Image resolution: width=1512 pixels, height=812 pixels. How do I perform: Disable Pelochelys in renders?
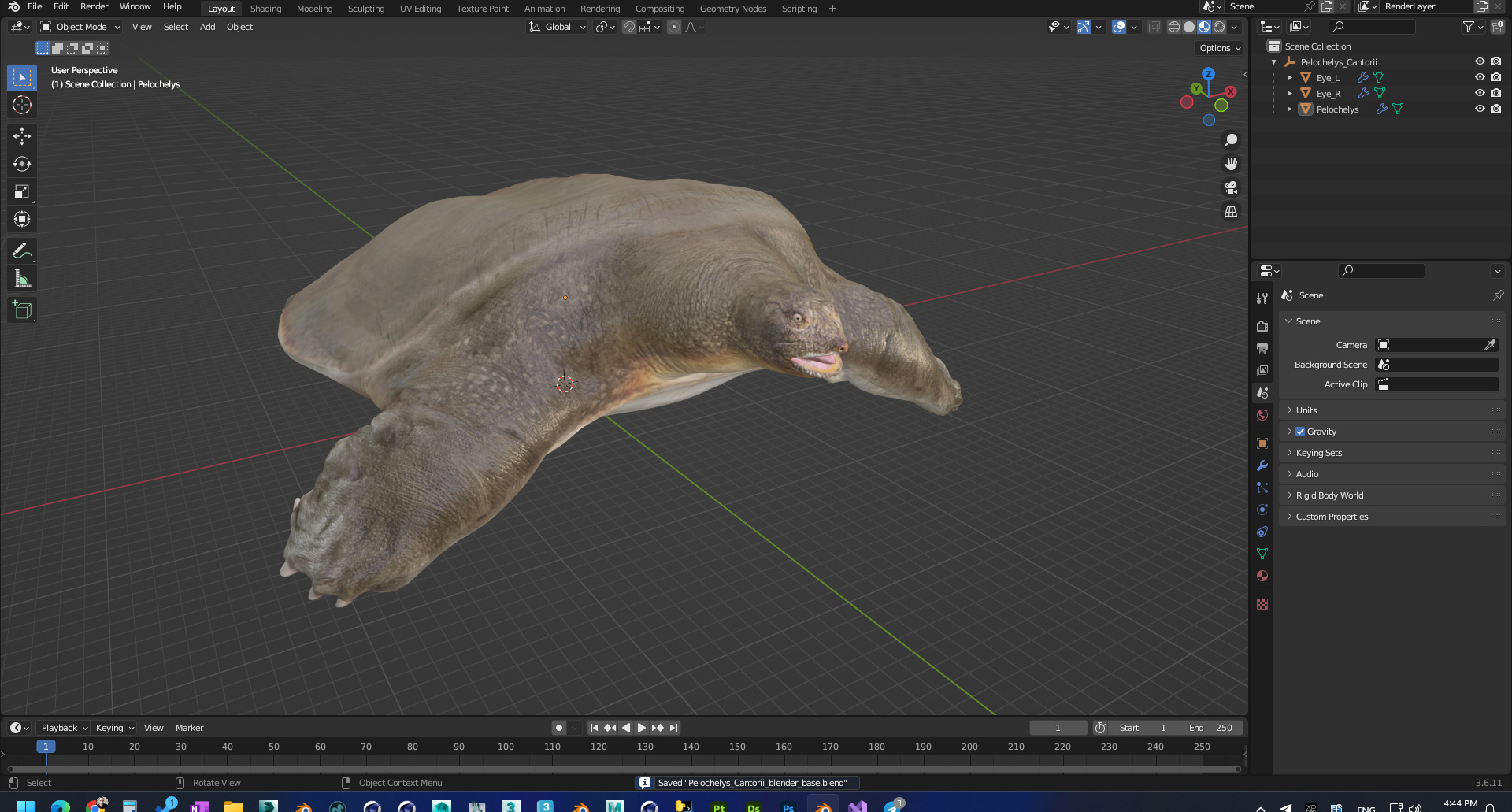click(1496, 109)
